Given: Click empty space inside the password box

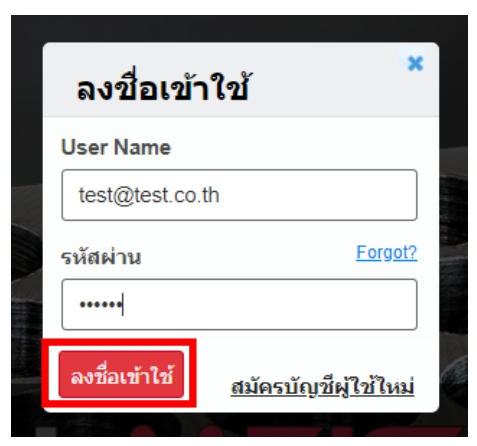Looking at the screenshot, I should (267, 304).
